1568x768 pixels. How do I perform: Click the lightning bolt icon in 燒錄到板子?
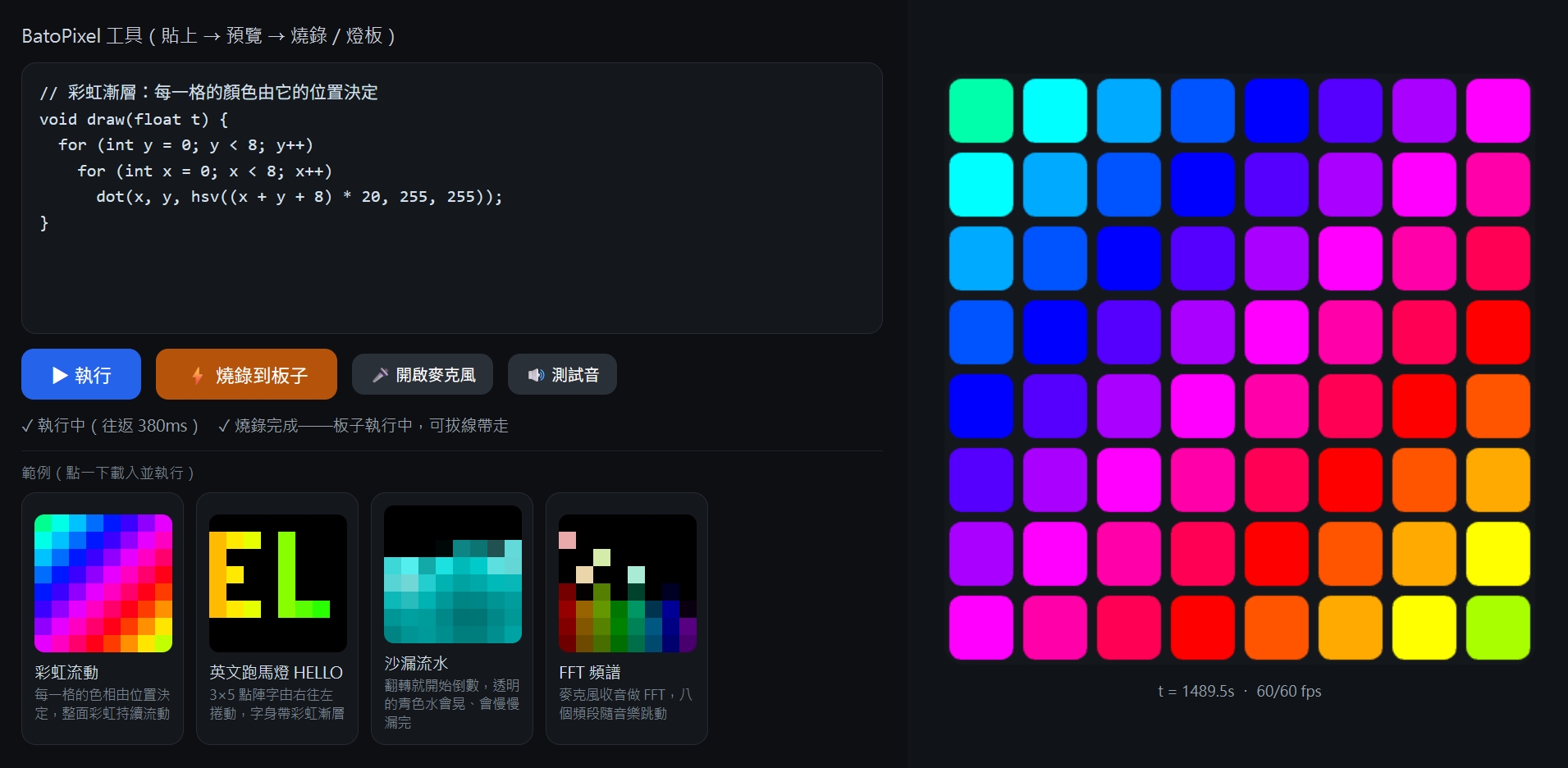(x=198, y=375)
